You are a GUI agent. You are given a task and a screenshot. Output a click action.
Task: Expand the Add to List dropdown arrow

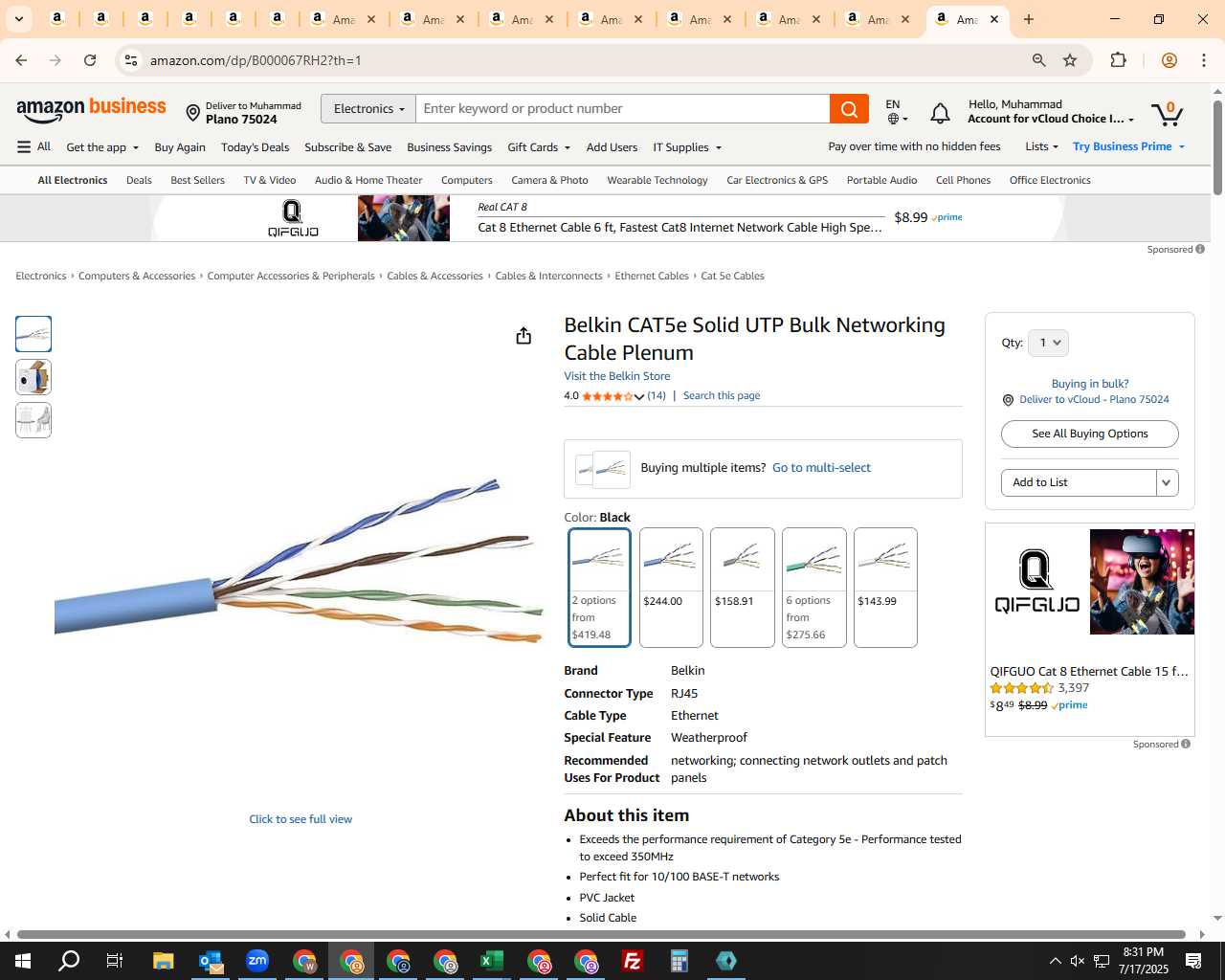click(1167, 482)
